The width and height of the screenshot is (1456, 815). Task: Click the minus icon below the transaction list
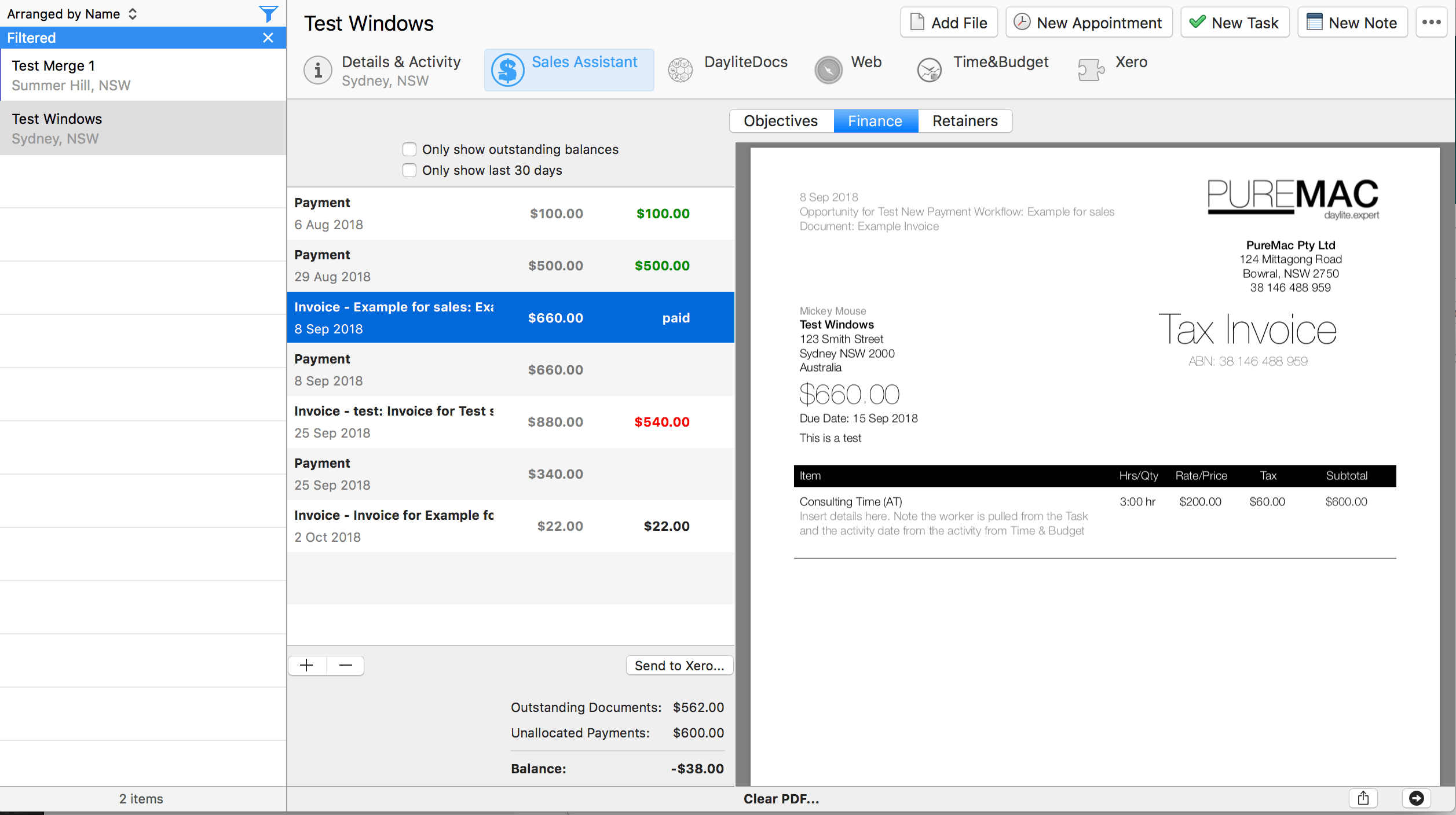[345, 665]
